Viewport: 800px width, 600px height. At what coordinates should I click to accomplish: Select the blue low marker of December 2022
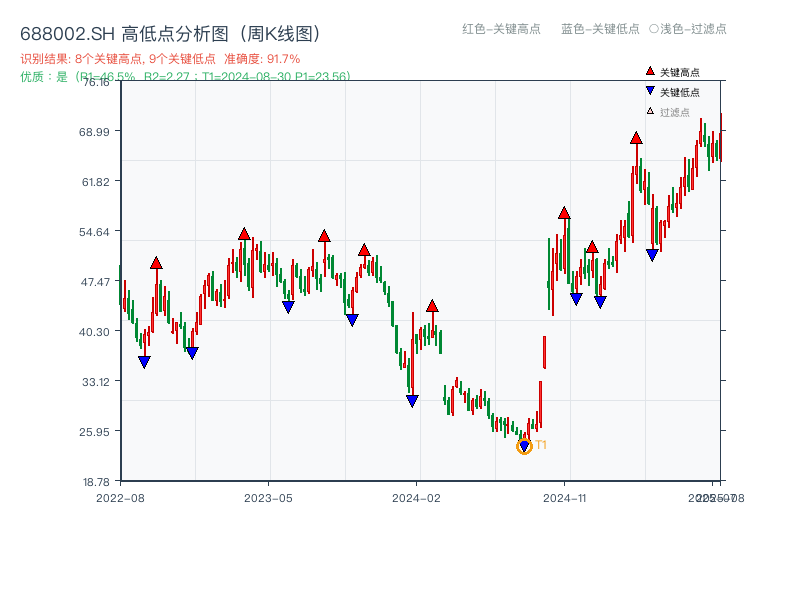[x=192, y=353]
